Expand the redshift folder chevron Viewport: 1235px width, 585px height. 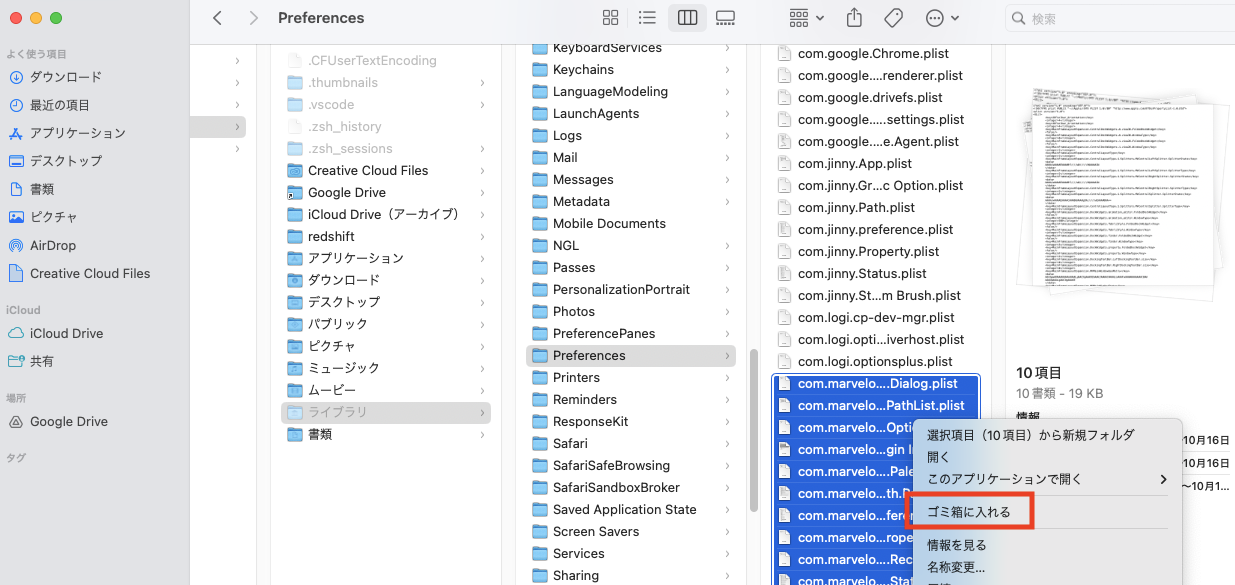(x=482, y=237)
